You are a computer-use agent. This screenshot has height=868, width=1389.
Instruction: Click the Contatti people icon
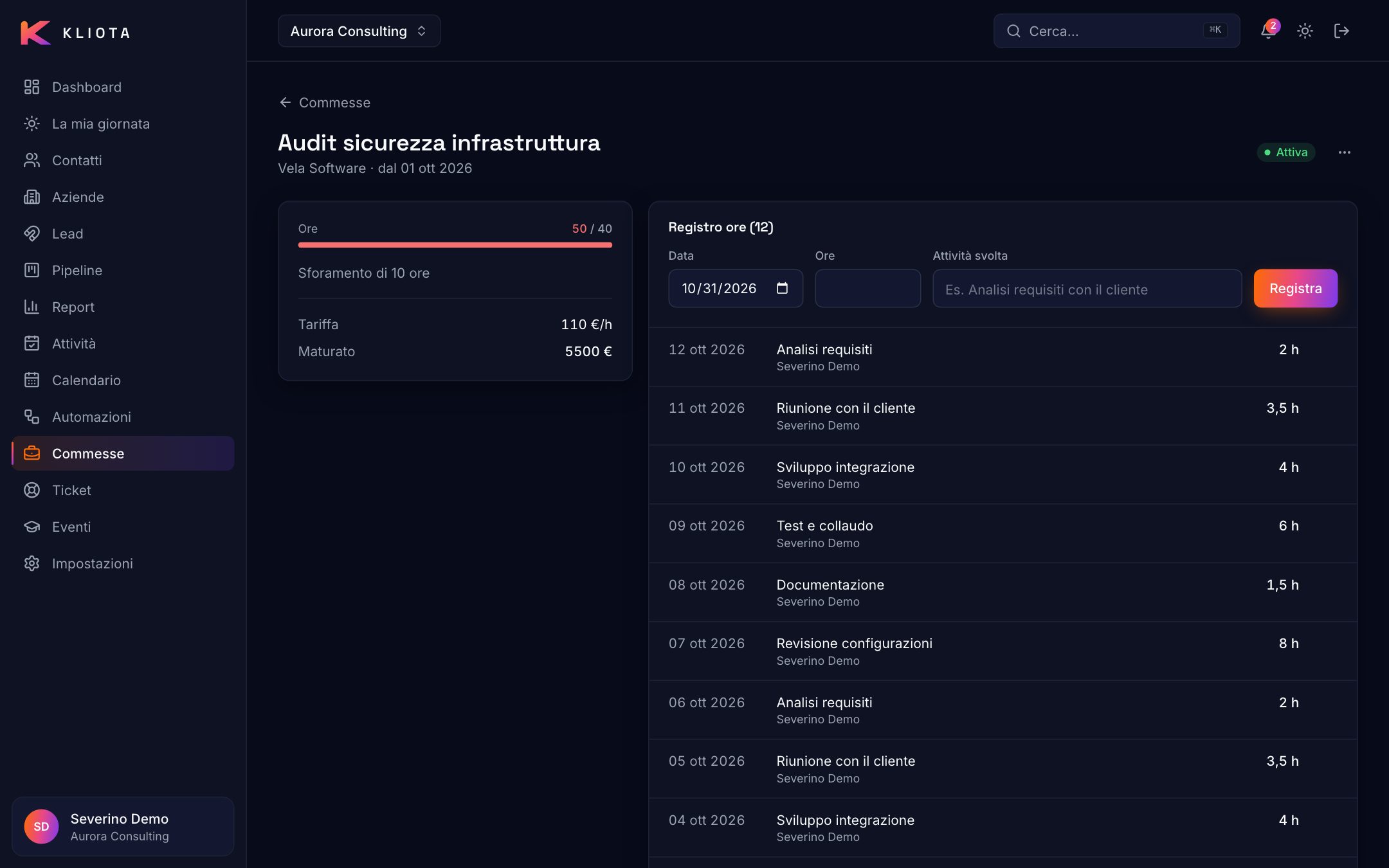coord(32,160)
